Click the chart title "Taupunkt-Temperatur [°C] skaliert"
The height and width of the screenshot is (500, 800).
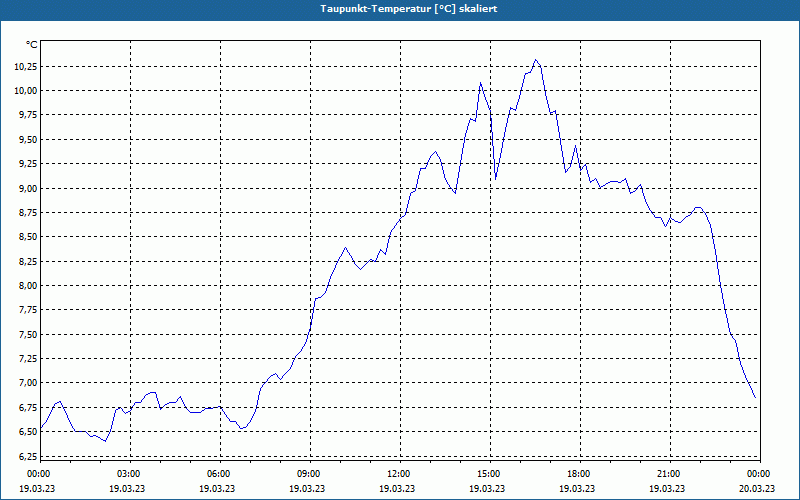click(x=409, y=9)
